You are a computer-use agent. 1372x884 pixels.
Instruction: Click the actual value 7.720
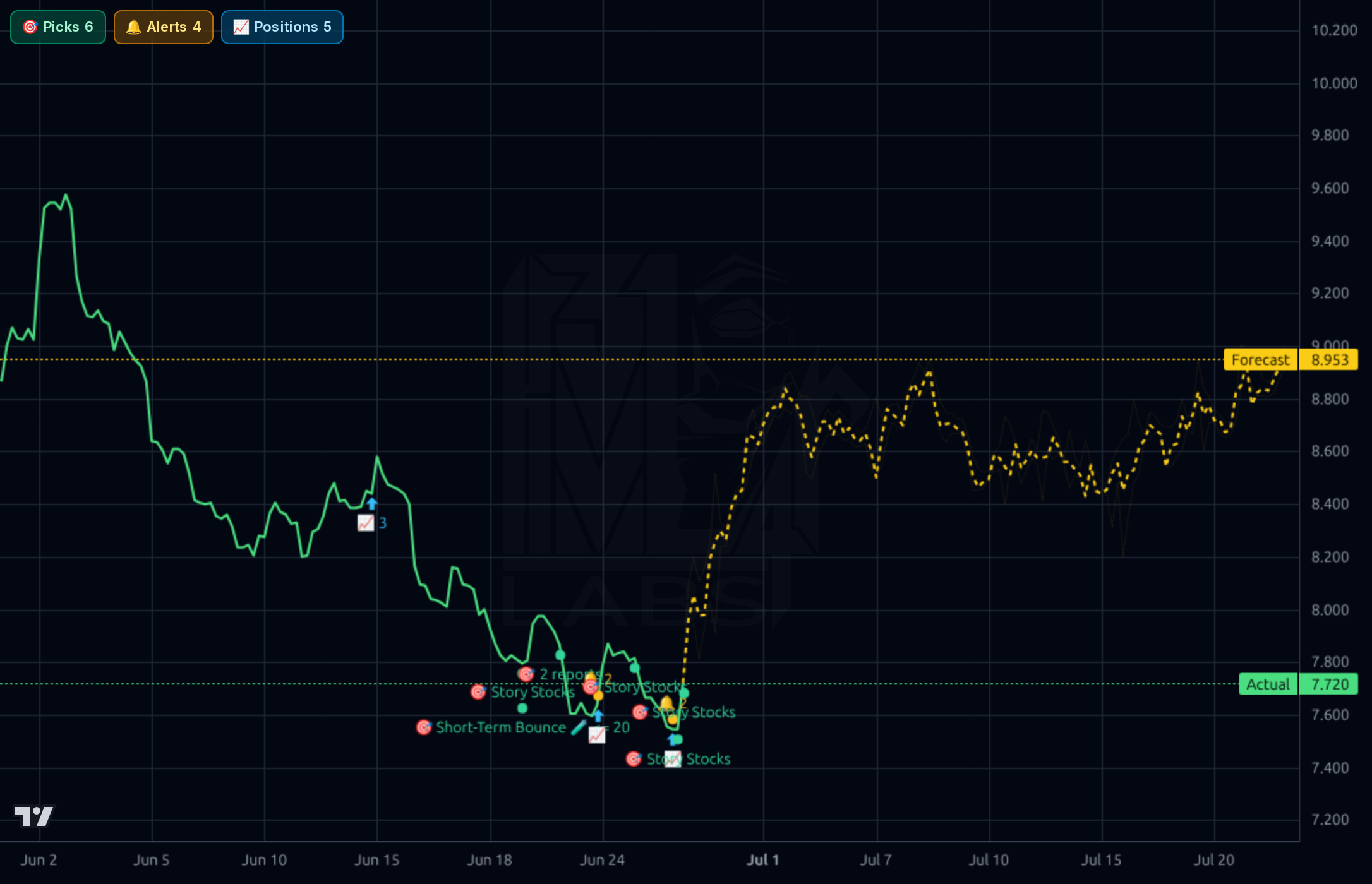coord(1329,684)
